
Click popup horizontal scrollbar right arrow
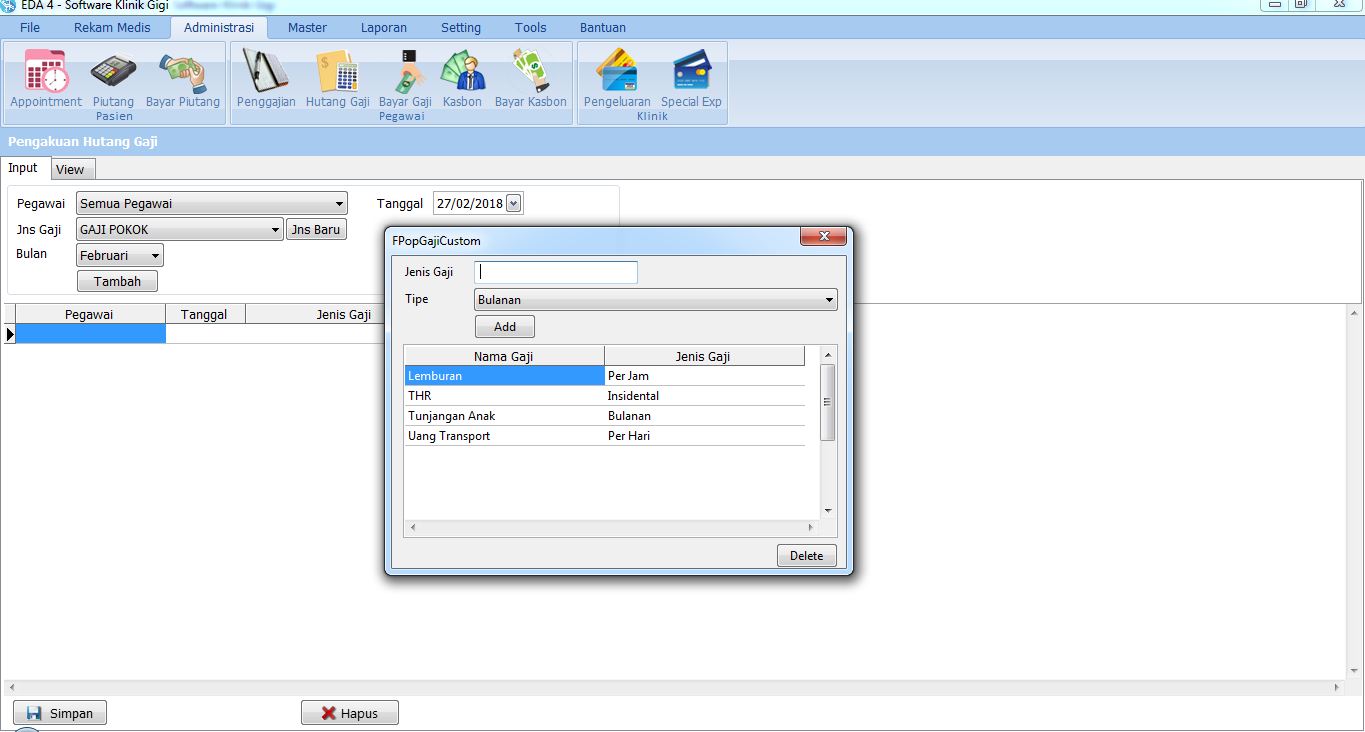pyautogui.click(x=811, y=527)
